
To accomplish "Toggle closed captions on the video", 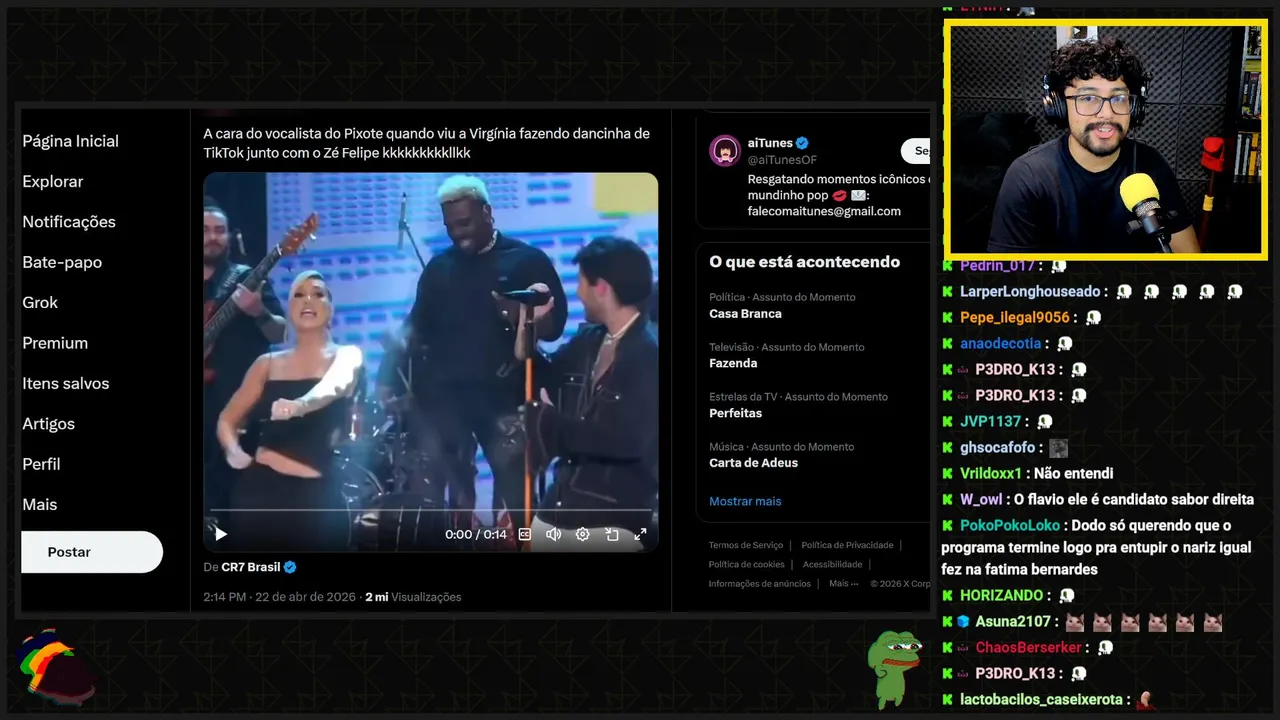I will point(525,534).
